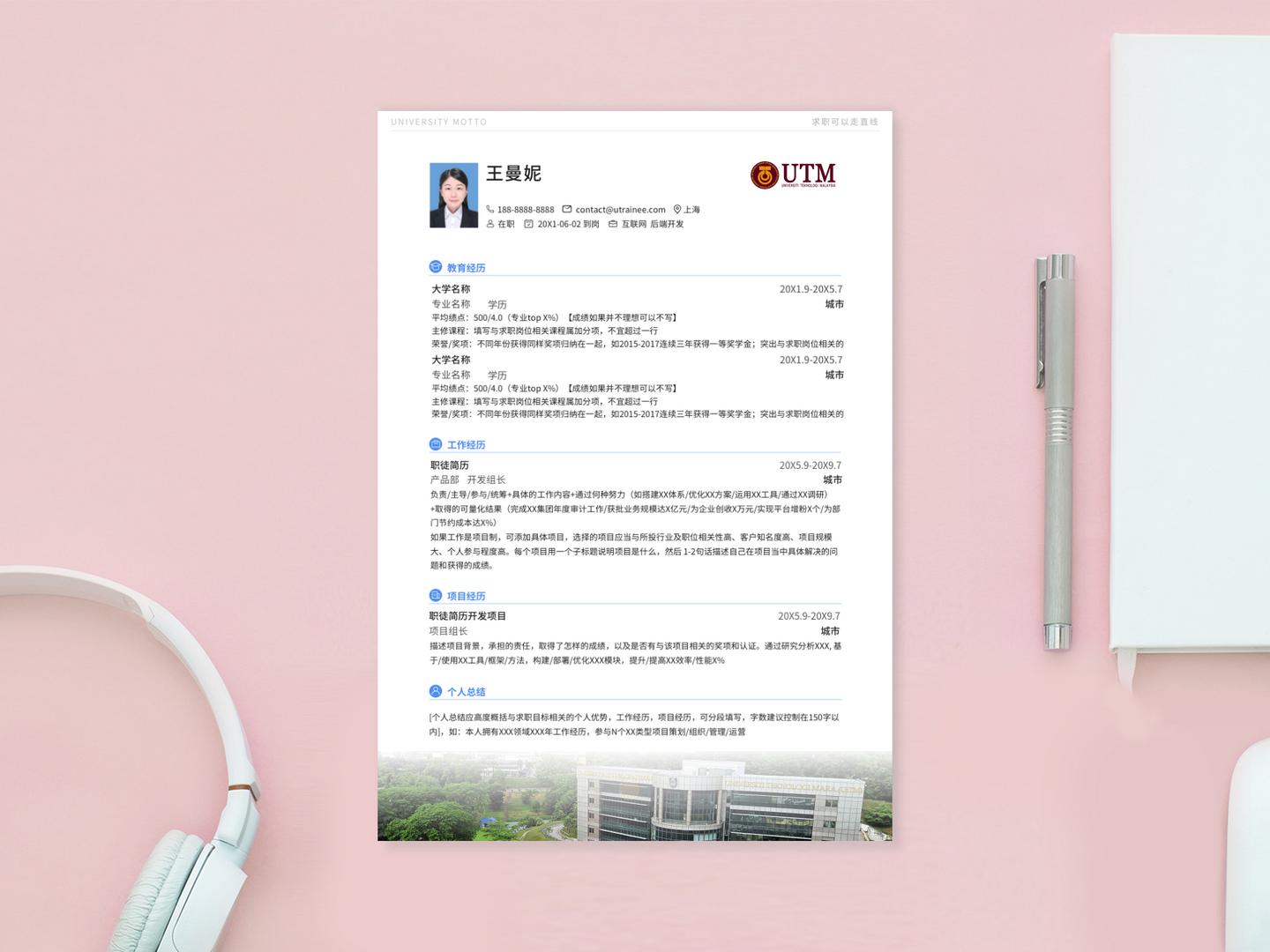The height and width of the screenshot is (952, 1270).
Task: Open the contact@utrainee.com email link
Action: 620,209
